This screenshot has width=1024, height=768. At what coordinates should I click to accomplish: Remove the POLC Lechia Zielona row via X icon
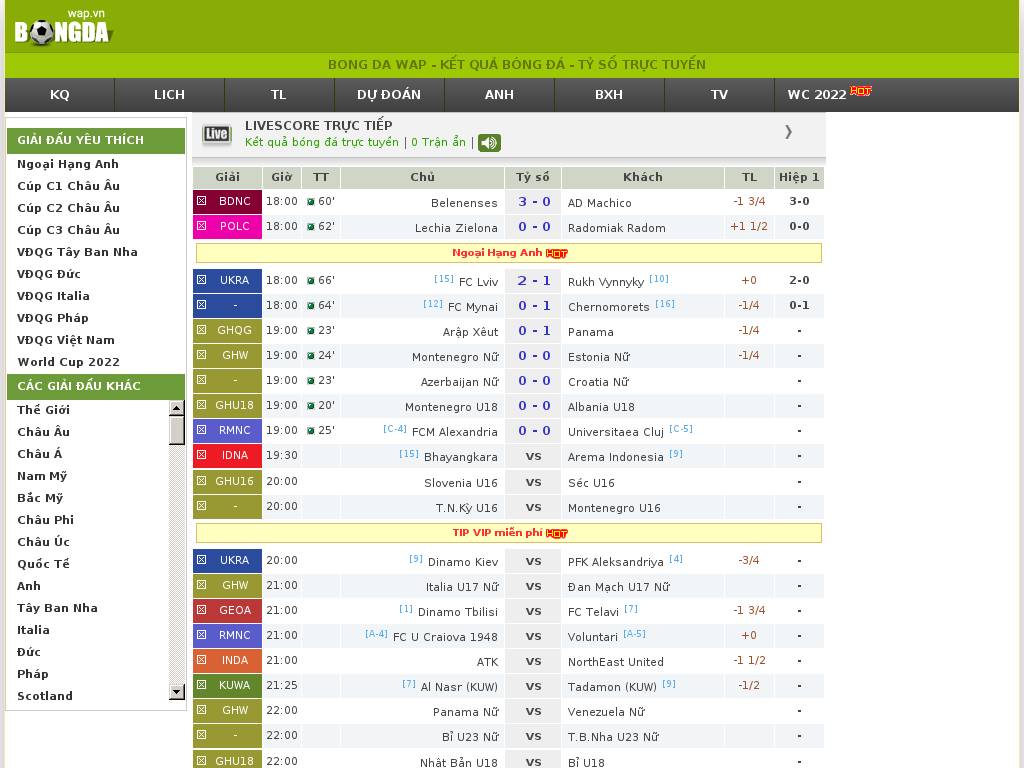click(x=201, y=226)
